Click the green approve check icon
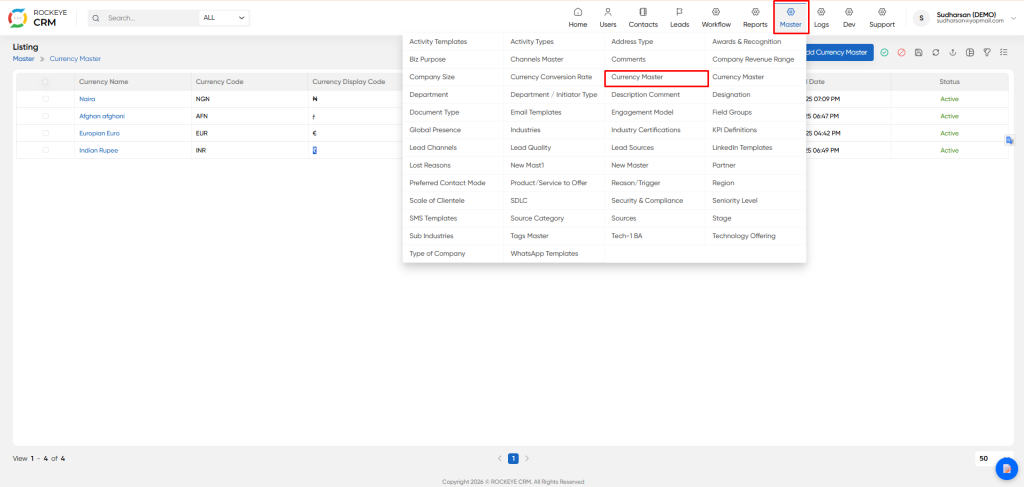Viewport: 1024px width, 487px height. pyautogui.click(x=884, y=52)
